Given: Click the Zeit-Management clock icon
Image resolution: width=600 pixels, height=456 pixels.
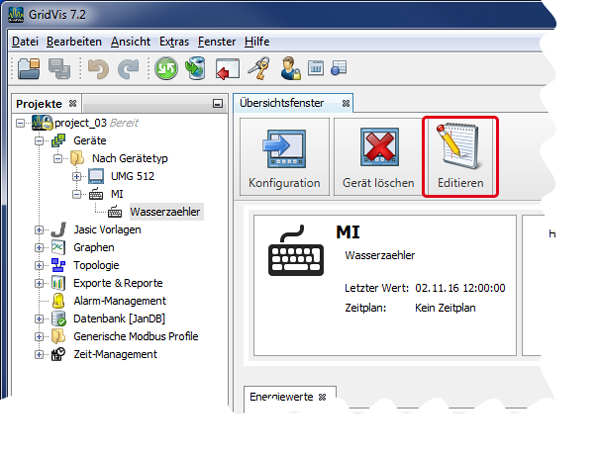Looking at the screenshot, I should [x=58, y=354].
